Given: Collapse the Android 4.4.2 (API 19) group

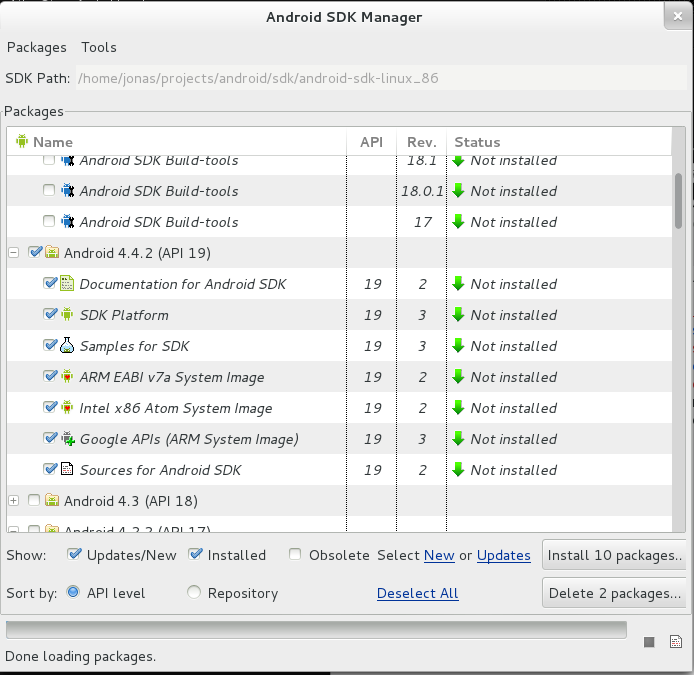Looking at the screenshot, I should [14, 253].
